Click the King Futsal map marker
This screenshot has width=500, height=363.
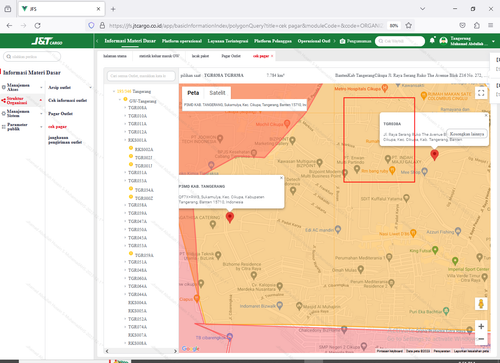[x=435, y=250]
